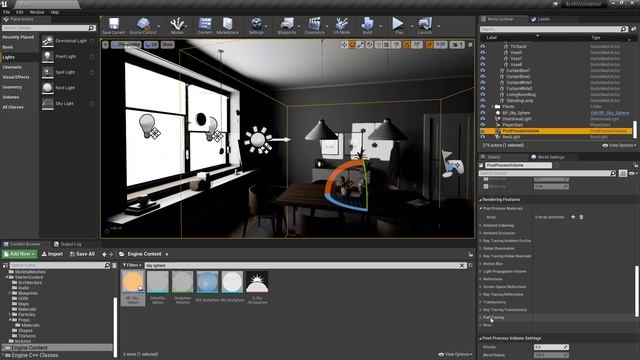Activate the VR Mode toolbar icon
The height and width of the screenshot is (360, 640).
(x=342, y=25)
